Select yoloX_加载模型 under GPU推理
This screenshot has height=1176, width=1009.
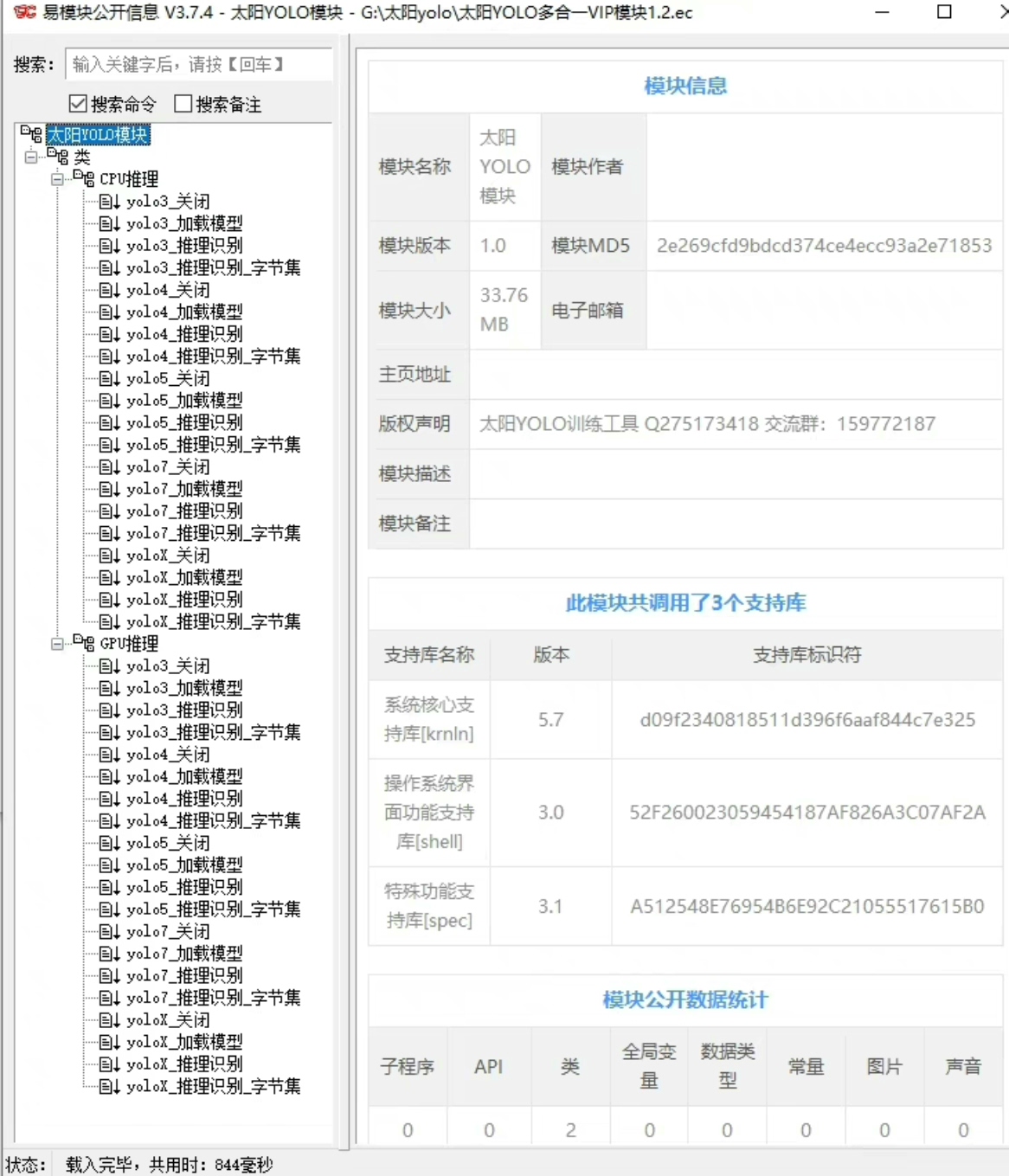(x=184, y=1041)
